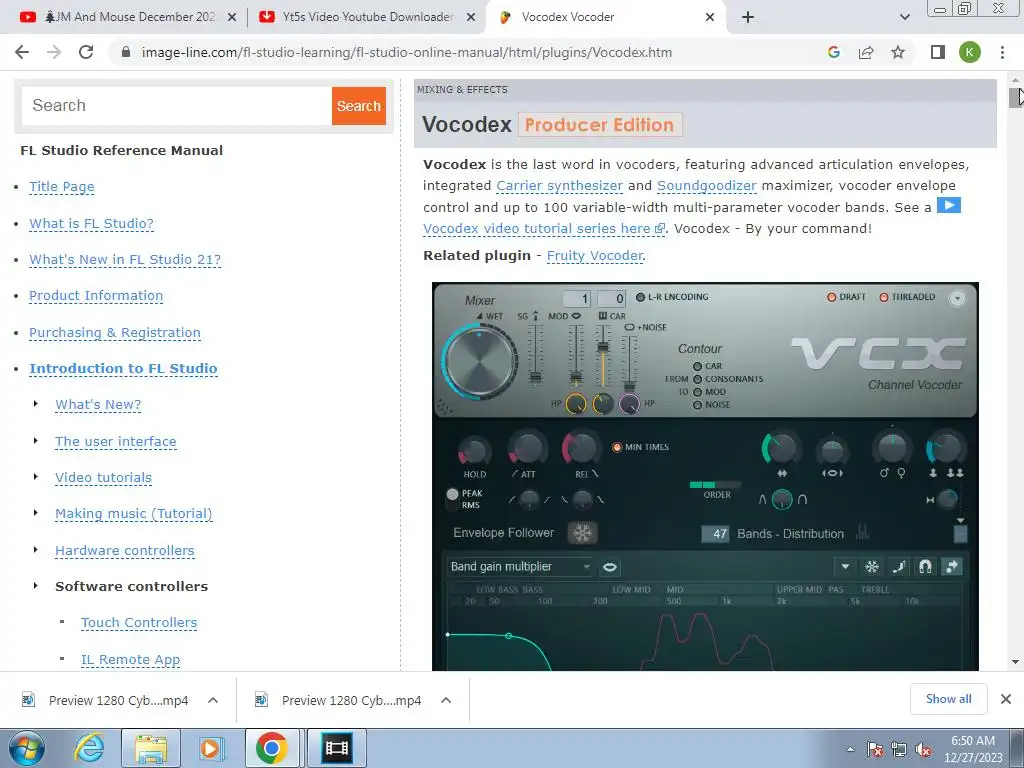View site info via lock icon
Screen dimensions: 1024x768
pyautogui.click(x=127, y=52)
